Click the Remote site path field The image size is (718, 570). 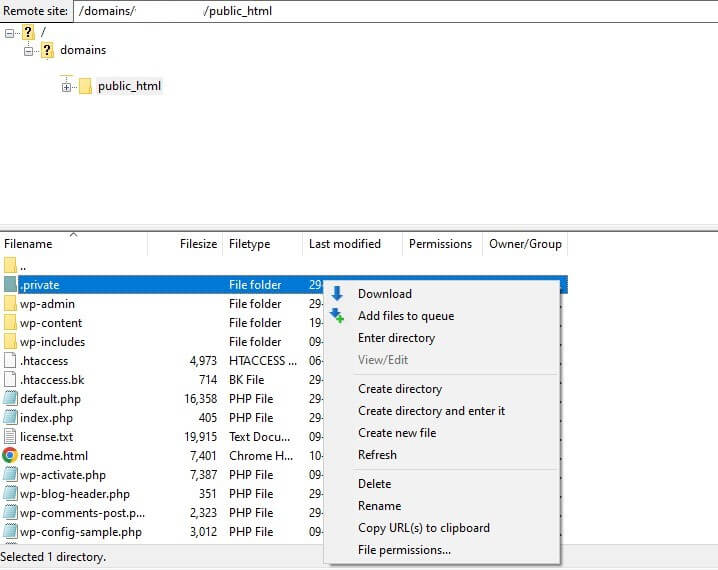[396, 11]
